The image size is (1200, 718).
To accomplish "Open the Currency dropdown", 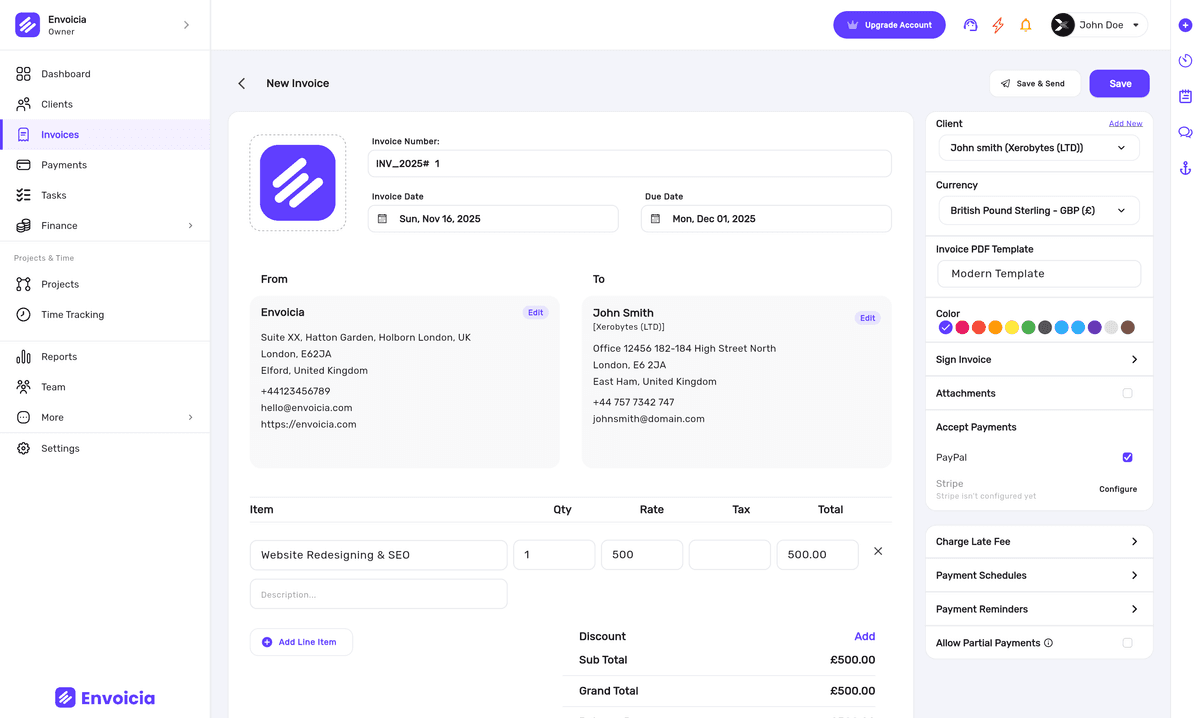I will point(1038,211).
